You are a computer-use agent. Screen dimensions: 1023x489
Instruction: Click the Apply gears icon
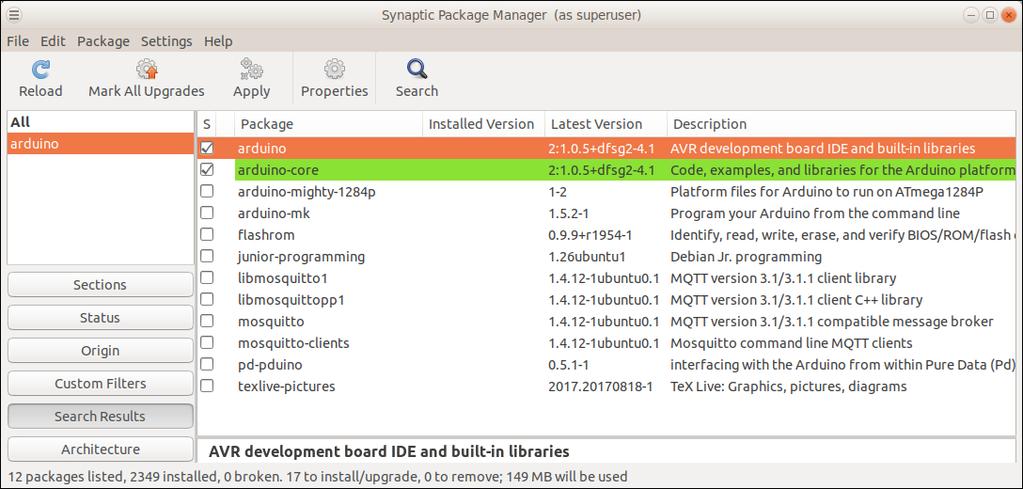pos(251,69)
